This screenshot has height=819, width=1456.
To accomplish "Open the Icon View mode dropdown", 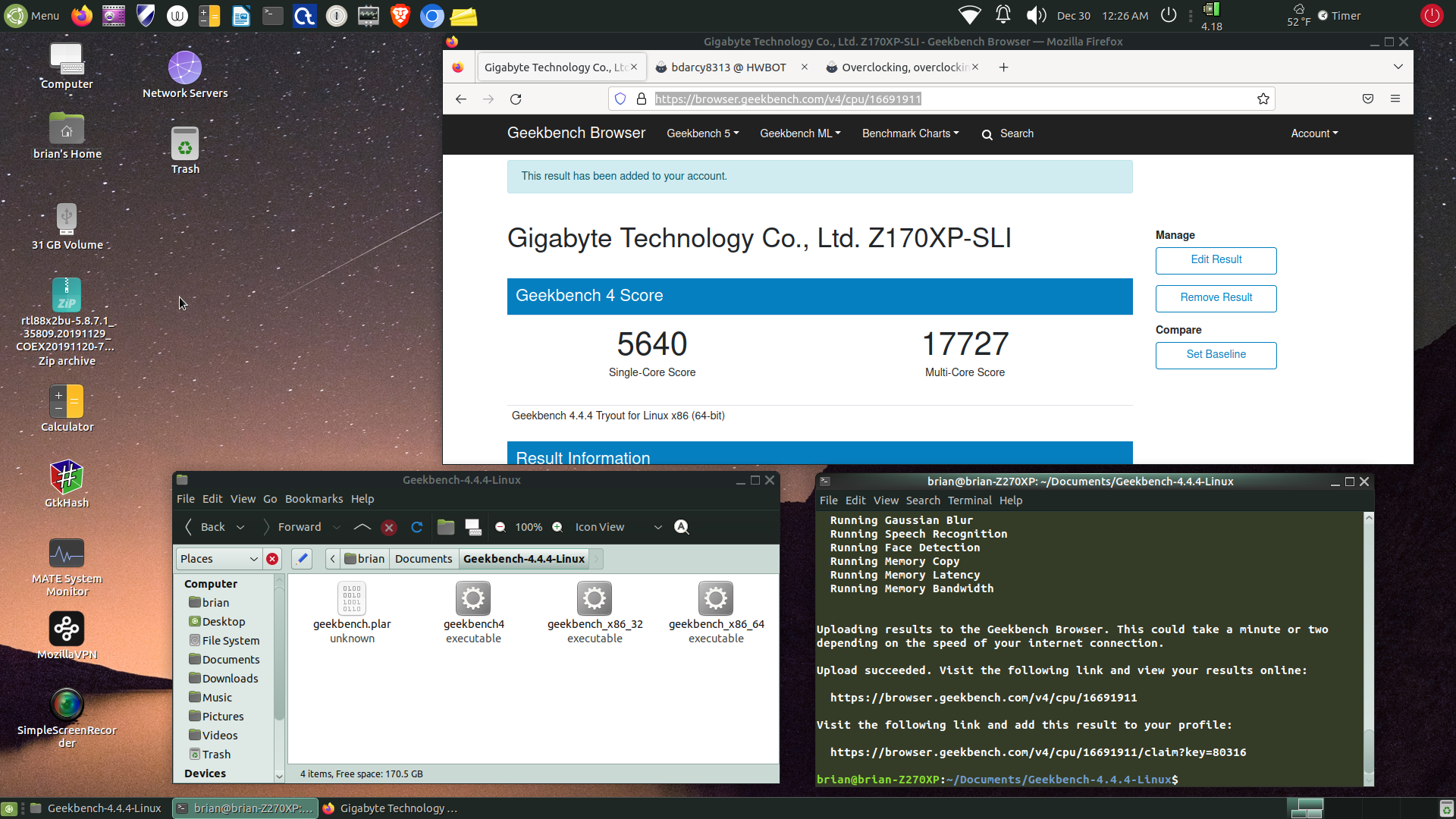I will [618, 527].
